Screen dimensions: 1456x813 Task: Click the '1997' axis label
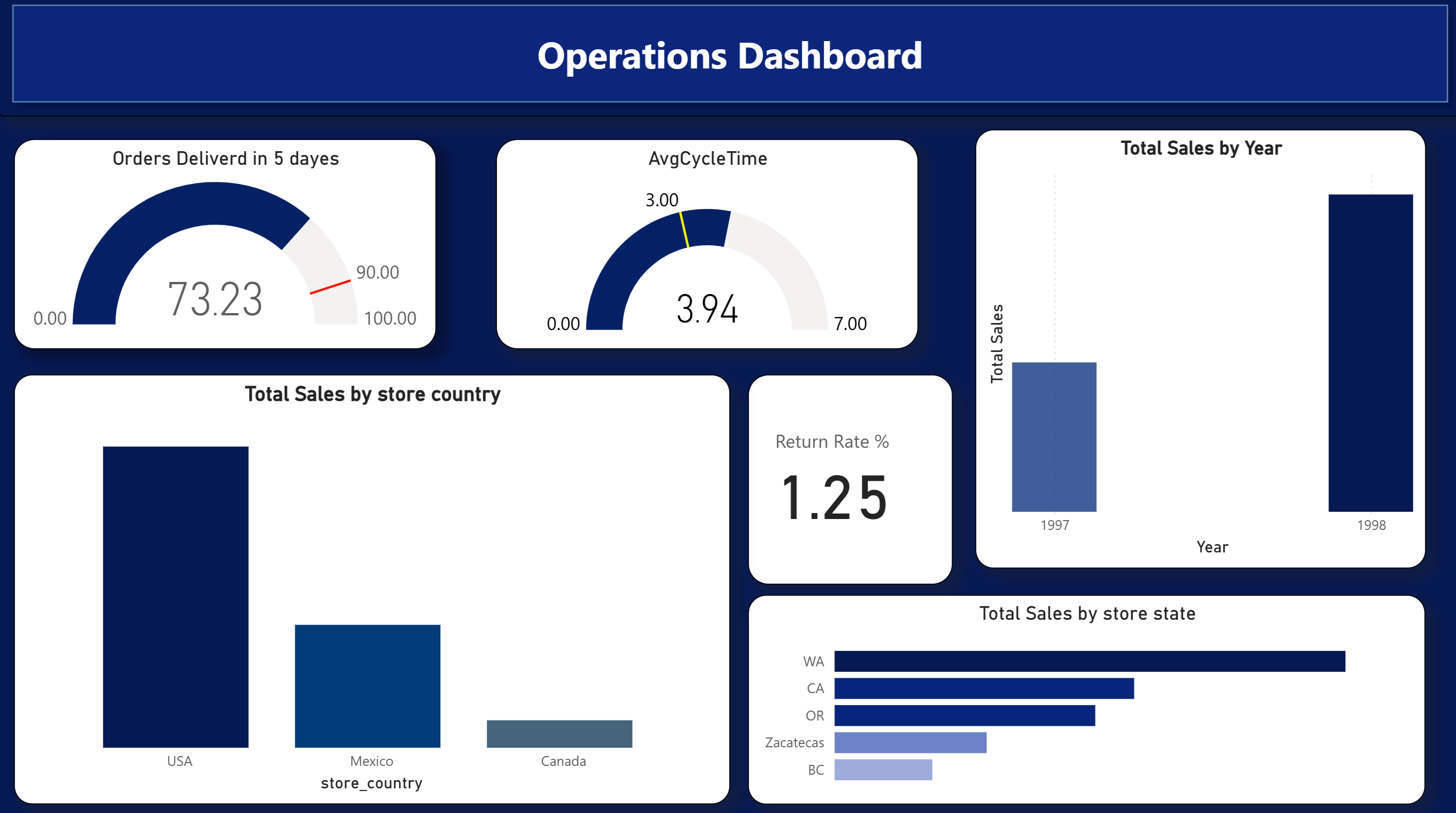point(1054,525)
